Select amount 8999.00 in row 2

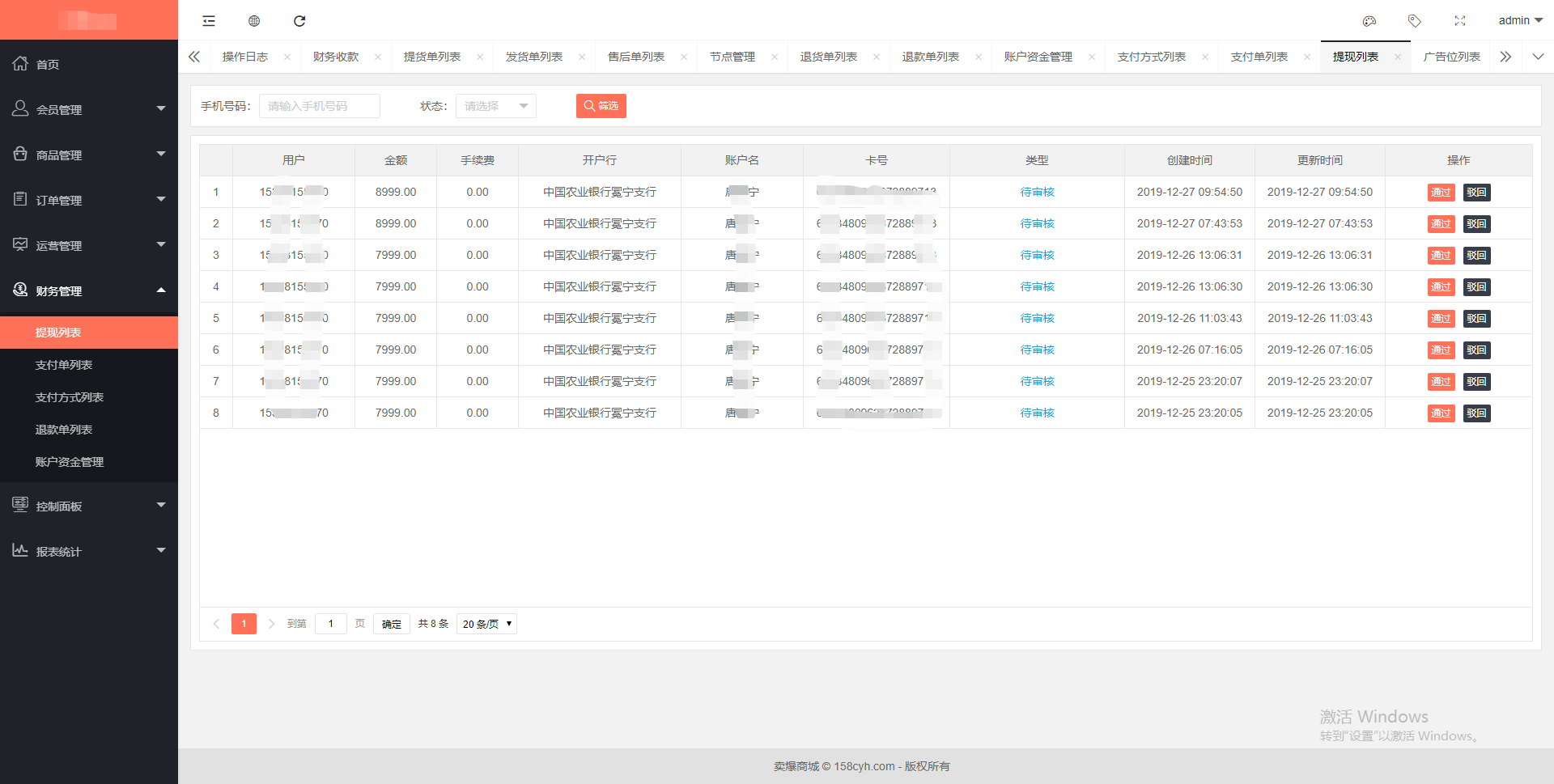pos(396,223)
